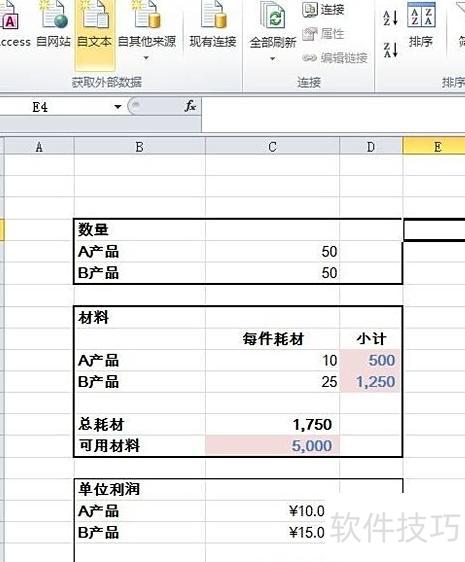This screenshot has width=465, height=562.
Task: Select subtotal cell 1,250
Action: point(371,382)
